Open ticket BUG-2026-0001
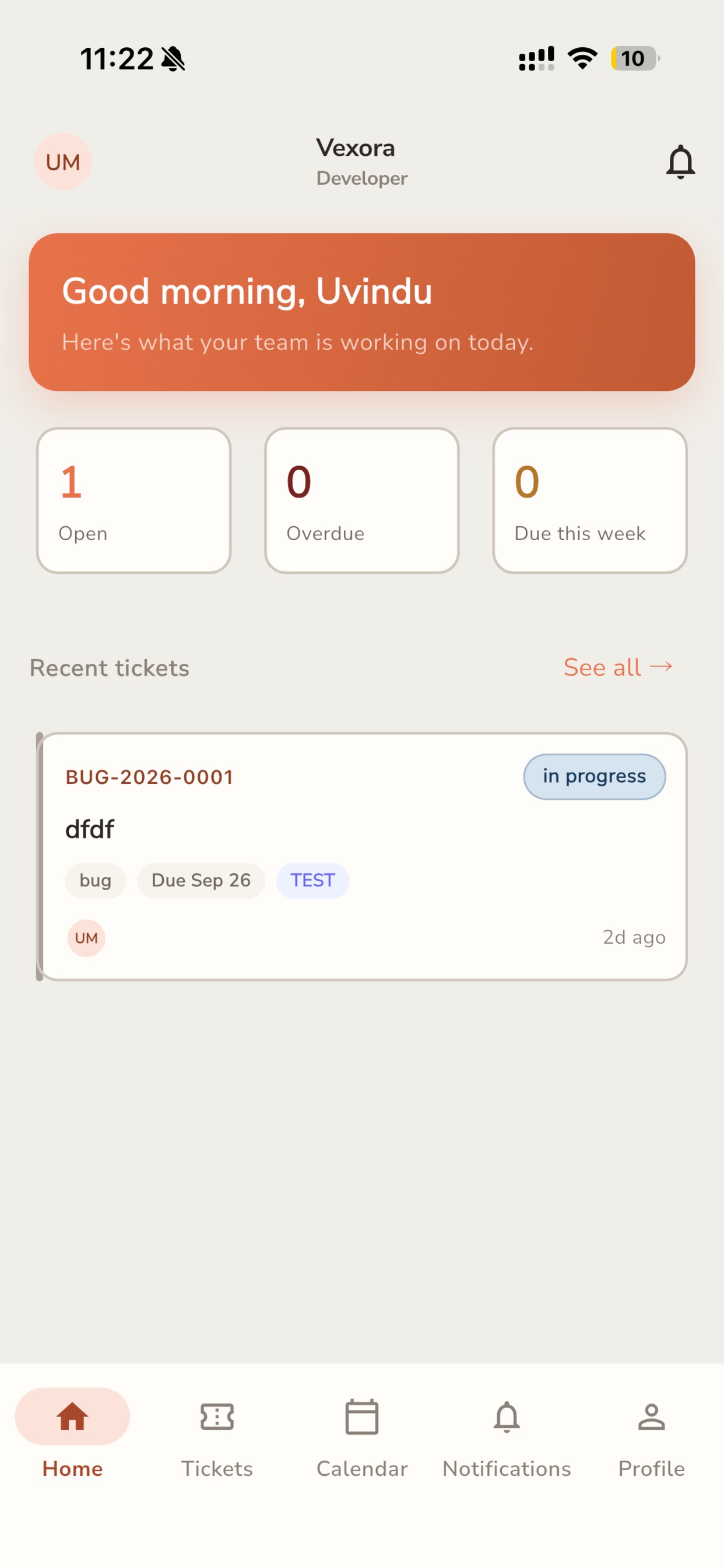 (x=362, y=856)
